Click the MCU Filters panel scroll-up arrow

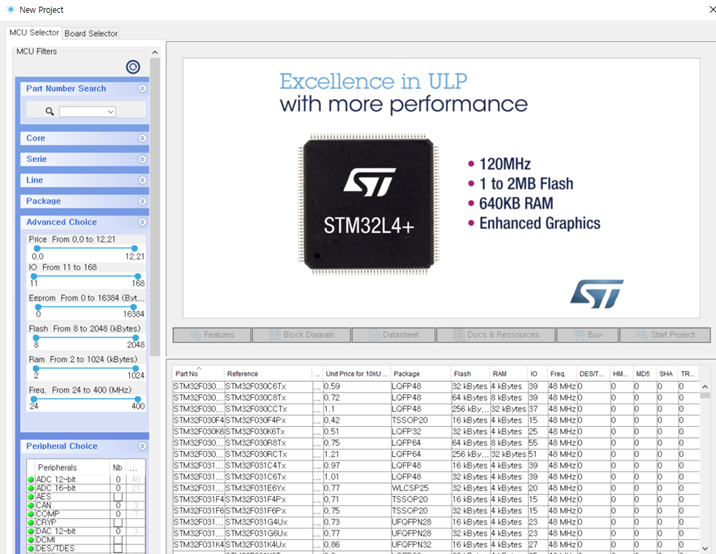(x=155, y=53)
